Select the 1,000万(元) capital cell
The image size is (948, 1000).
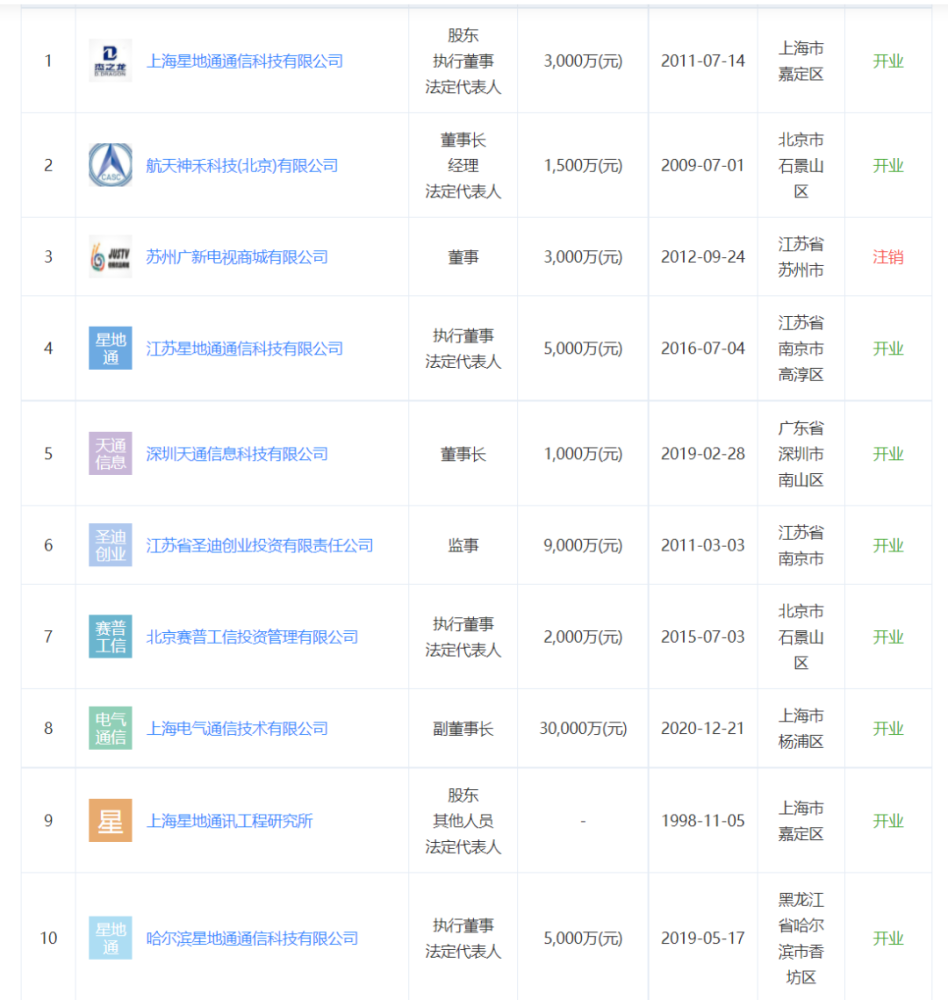(x=583, y=454)
